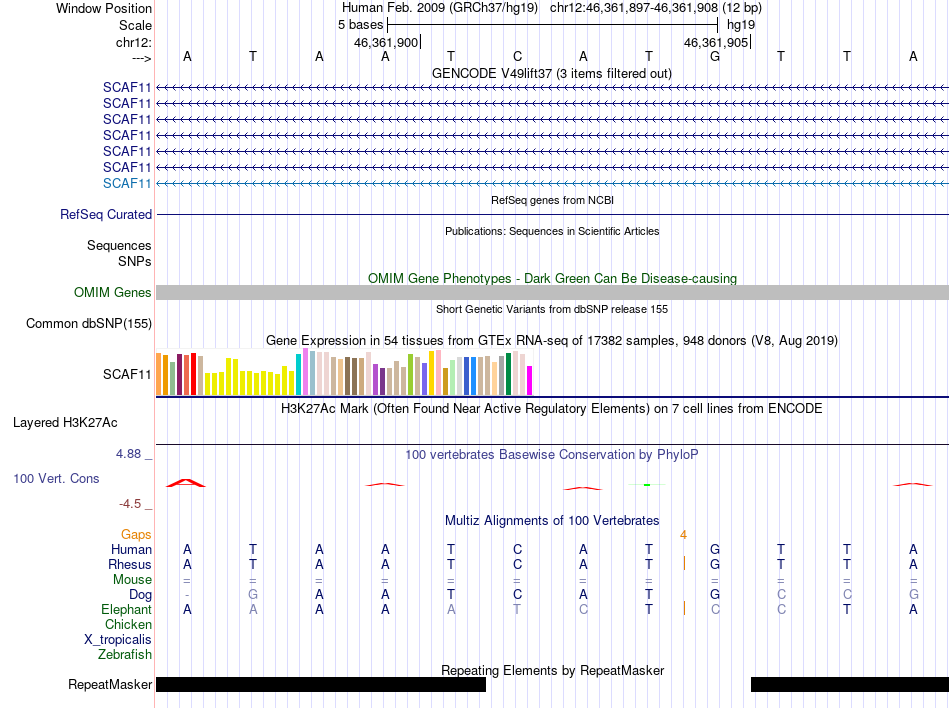
Task: Click the Scale track label
Action: pyautogui.click(x=135, y=25)
